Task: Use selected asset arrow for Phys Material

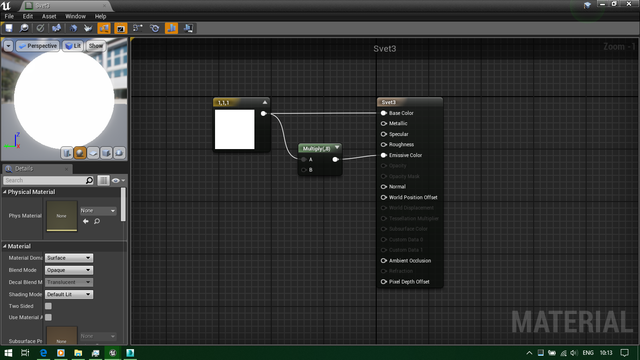Action: pyautogui.click(x=86, y=221)
